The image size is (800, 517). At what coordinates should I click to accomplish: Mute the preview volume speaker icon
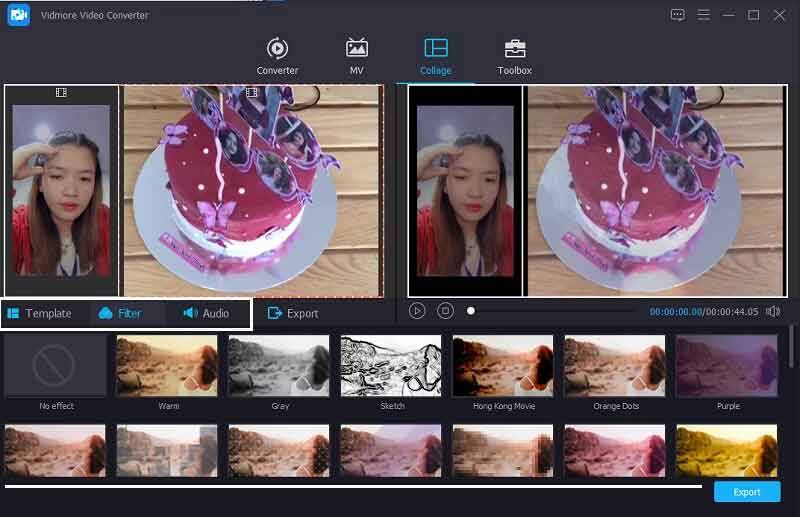coord(772,312)
